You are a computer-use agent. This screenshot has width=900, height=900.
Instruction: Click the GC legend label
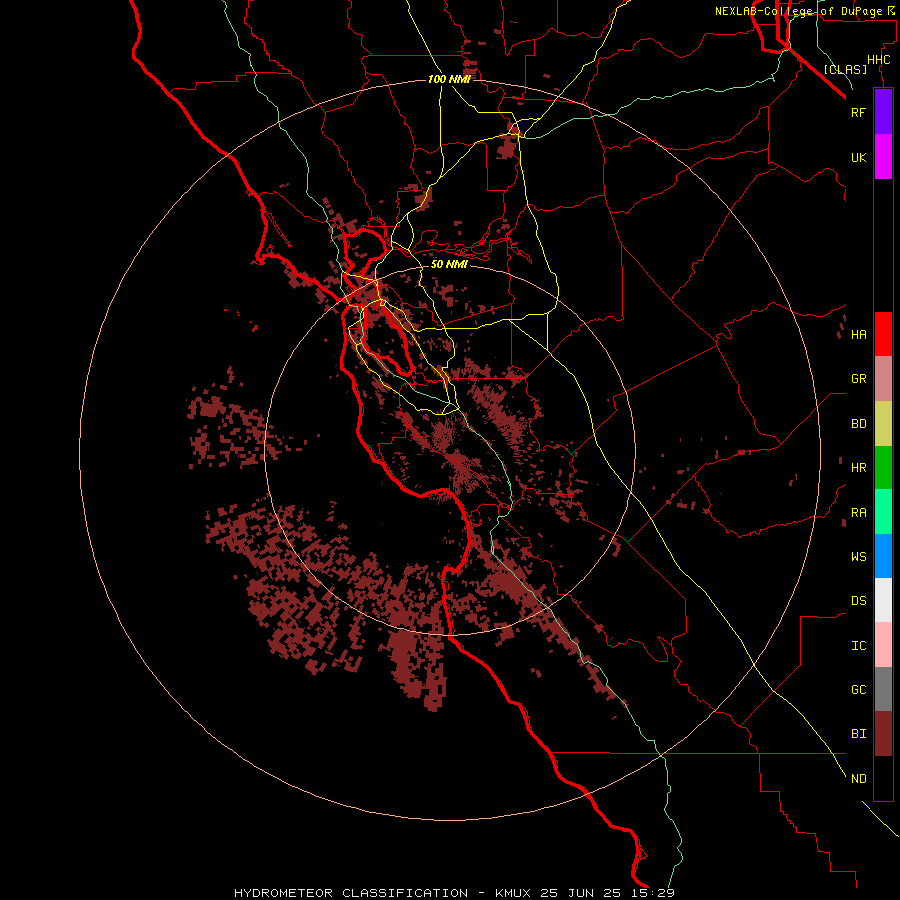tap(859, 690)
